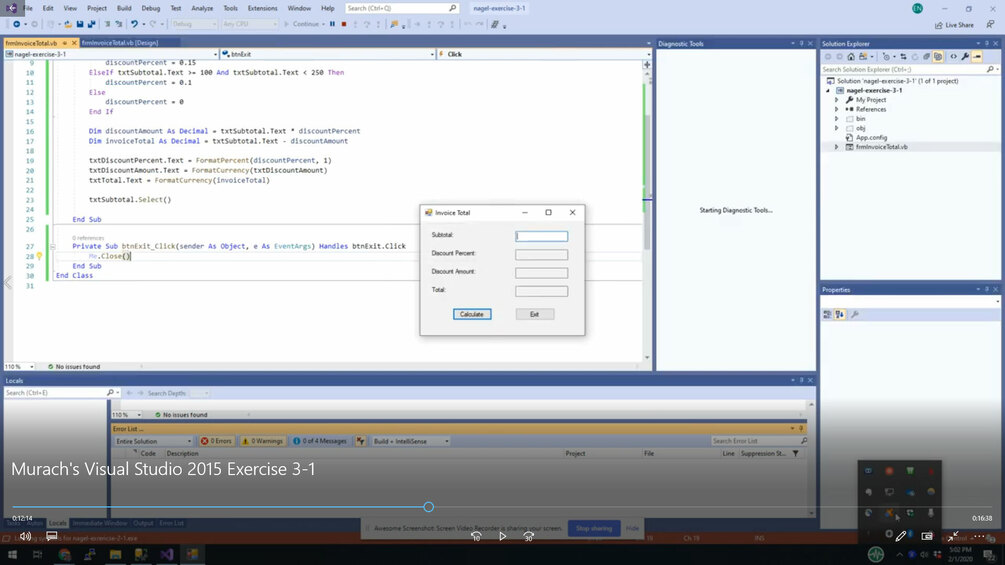Viewport: 1005px width, 565px height.
Task: Click Exit button in Invoice Total
Action: tap(535, 314)
